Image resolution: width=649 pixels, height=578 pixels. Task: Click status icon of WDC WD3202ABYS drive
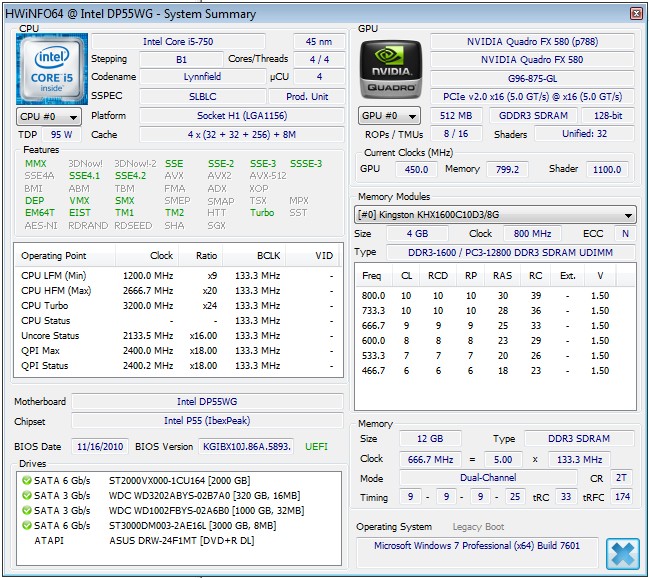tap(26, 495)
